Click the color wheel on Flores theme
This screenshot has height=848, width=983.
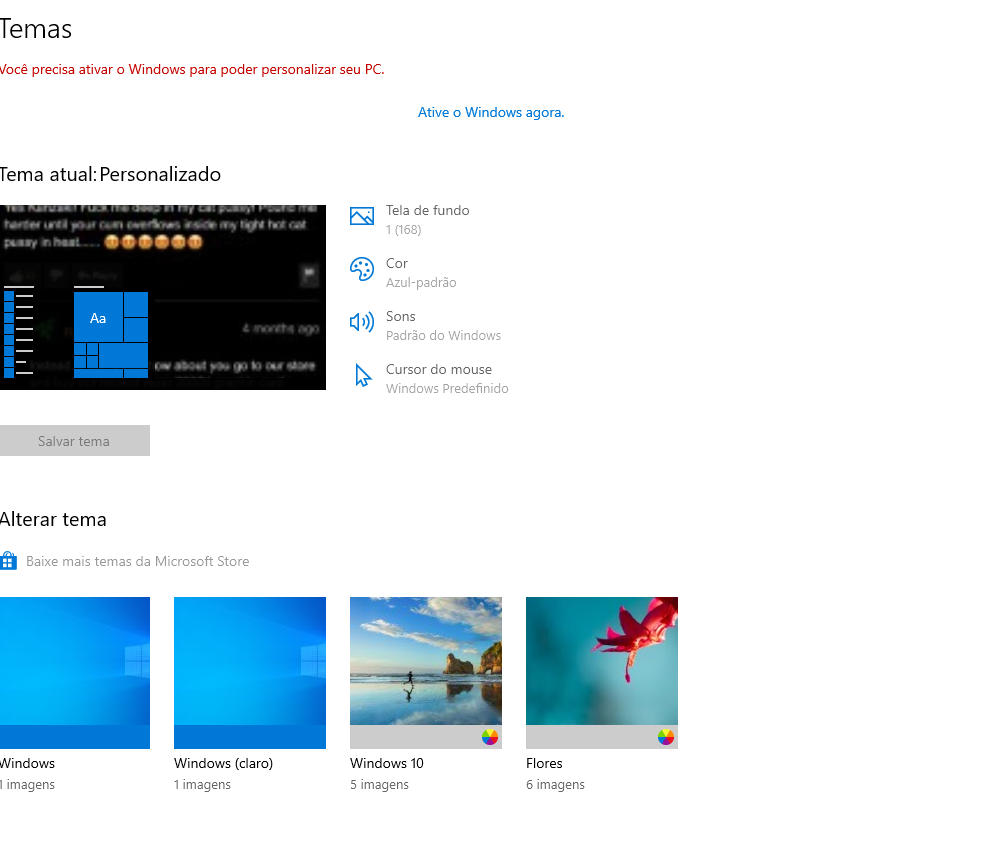tap(666, 737)
